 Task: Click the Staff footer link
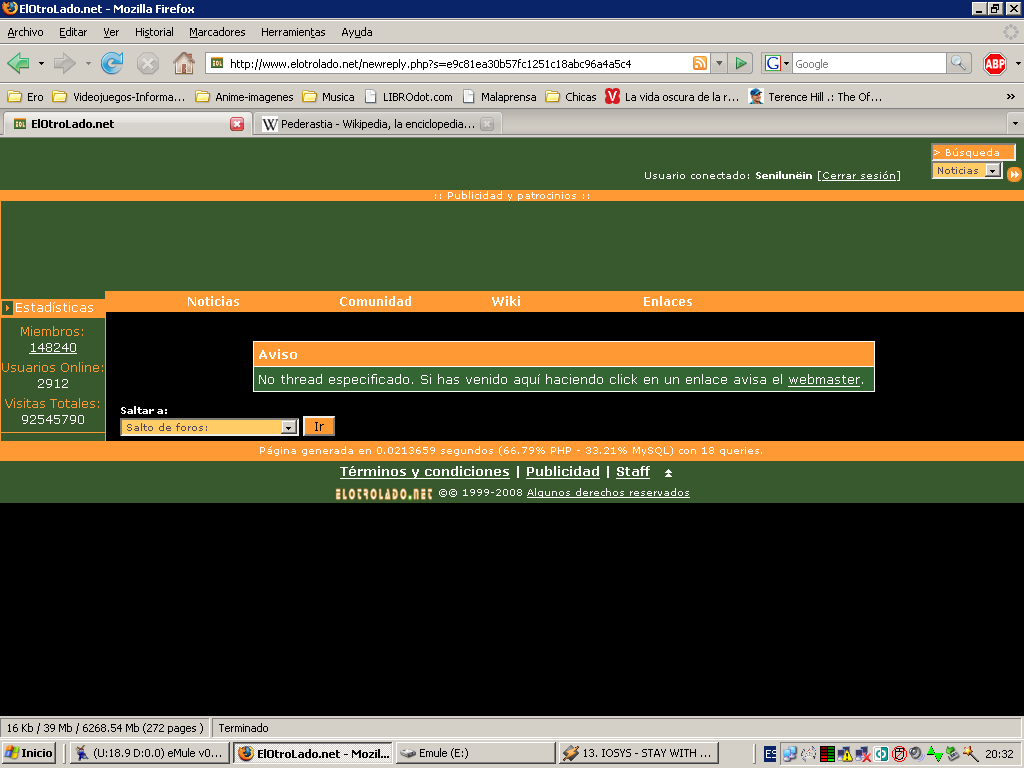[x=633, y=472]
